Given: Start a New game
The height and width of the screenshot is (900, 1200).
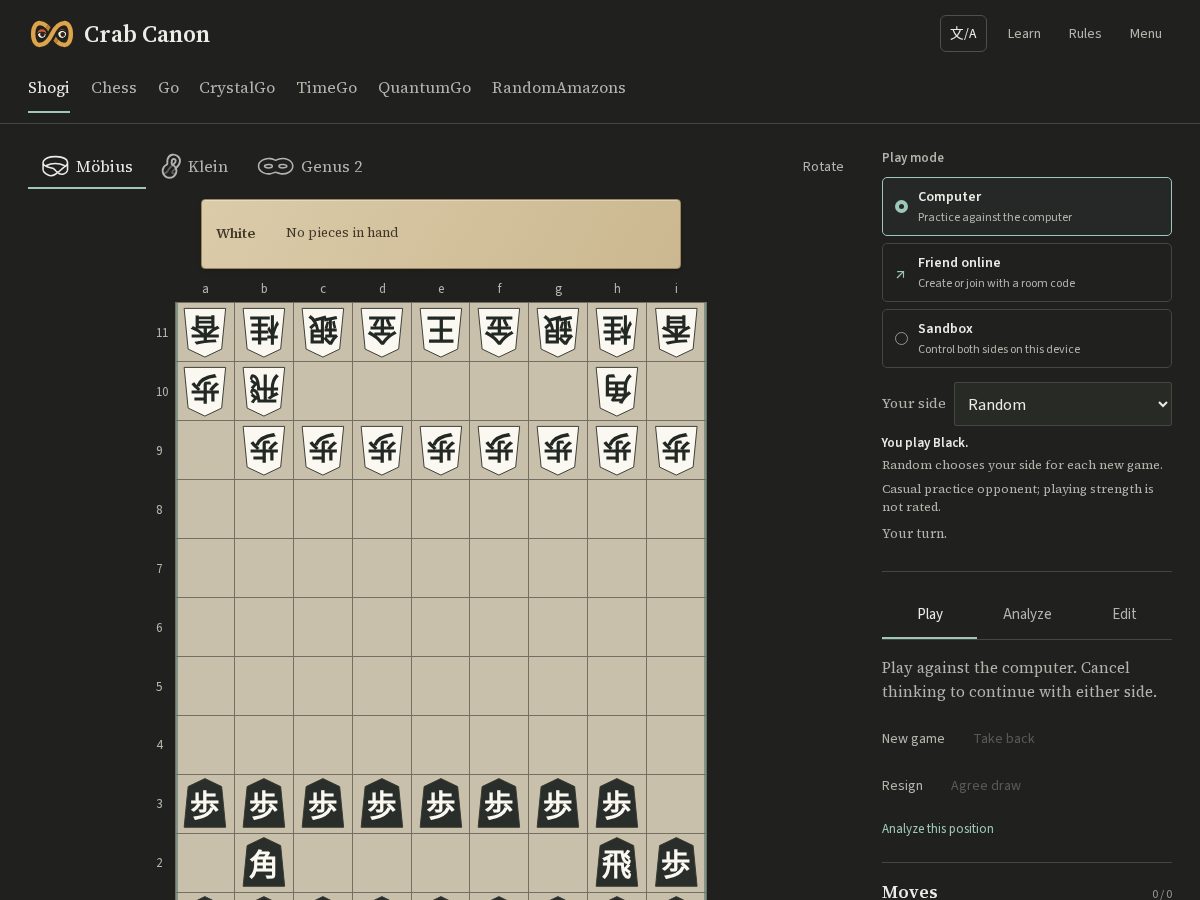Looking at the screenshot, I should [x=913, y=738].
